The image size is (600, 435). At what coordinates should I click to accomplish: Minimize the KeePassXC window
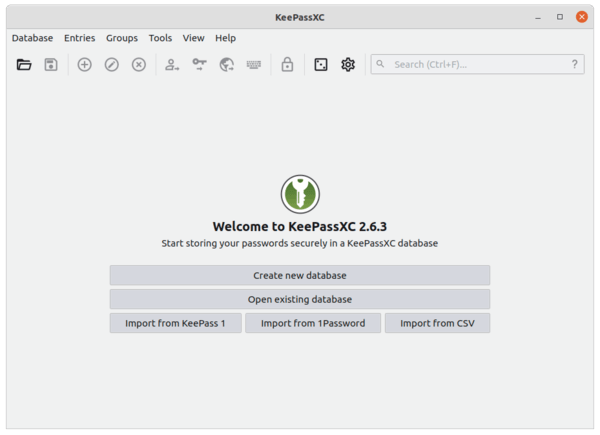click(x=538, y=17)
